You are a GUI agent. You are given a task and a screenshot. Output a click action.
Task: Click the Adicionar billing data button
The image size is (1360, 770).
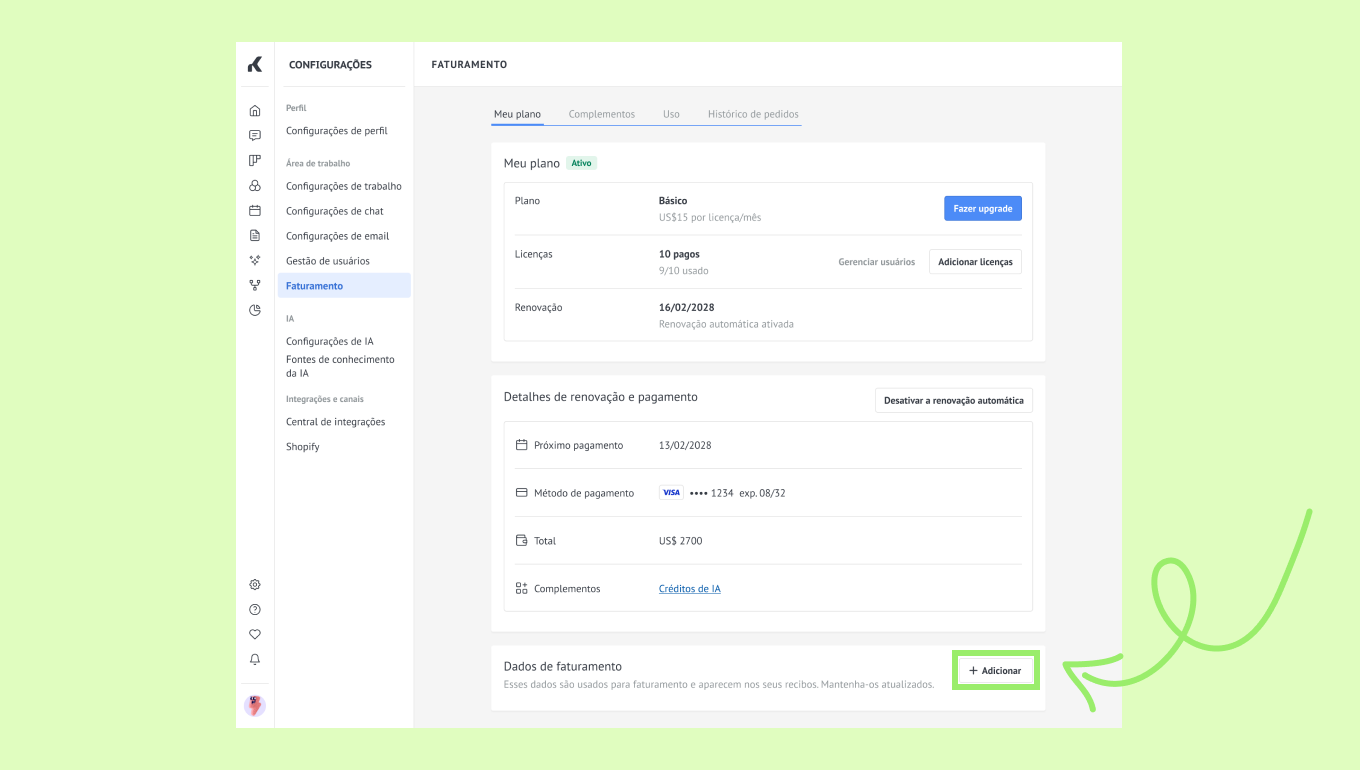click(x=995, y=671)
